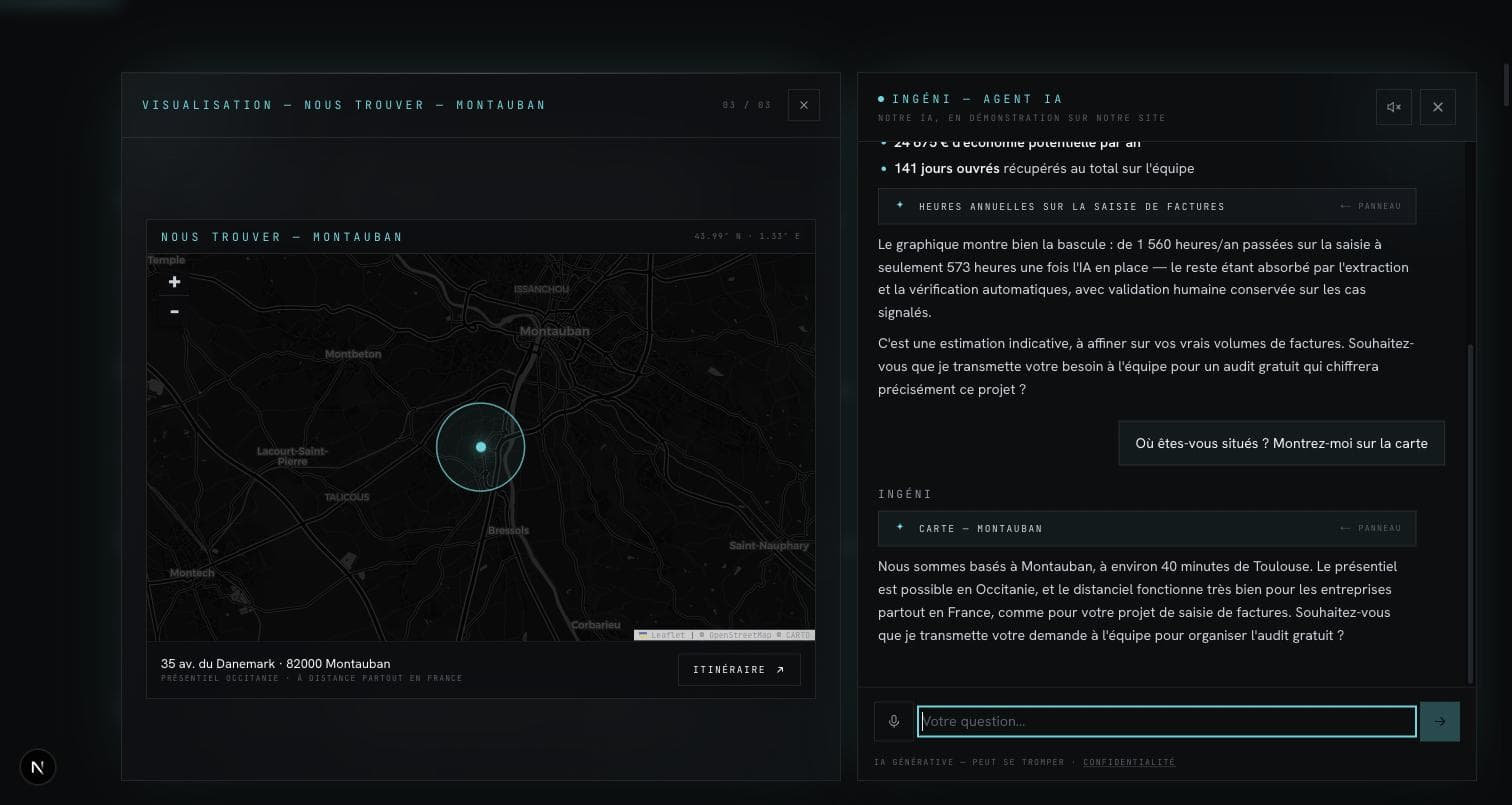
Task: Click the 'Saint-Nauphary' label on map
Action: 769,546
